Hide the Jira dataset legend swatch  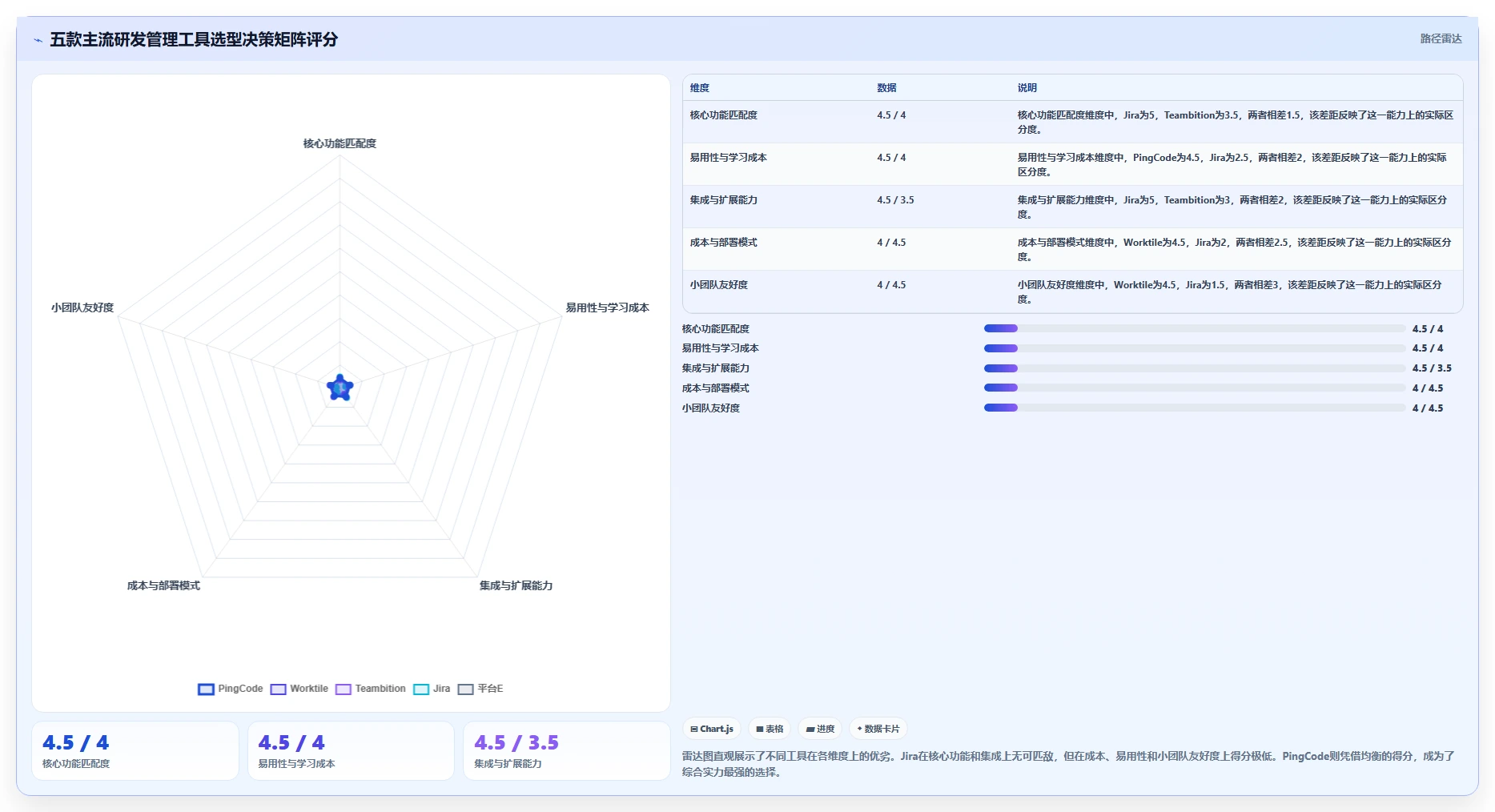[x=421, y=689]
